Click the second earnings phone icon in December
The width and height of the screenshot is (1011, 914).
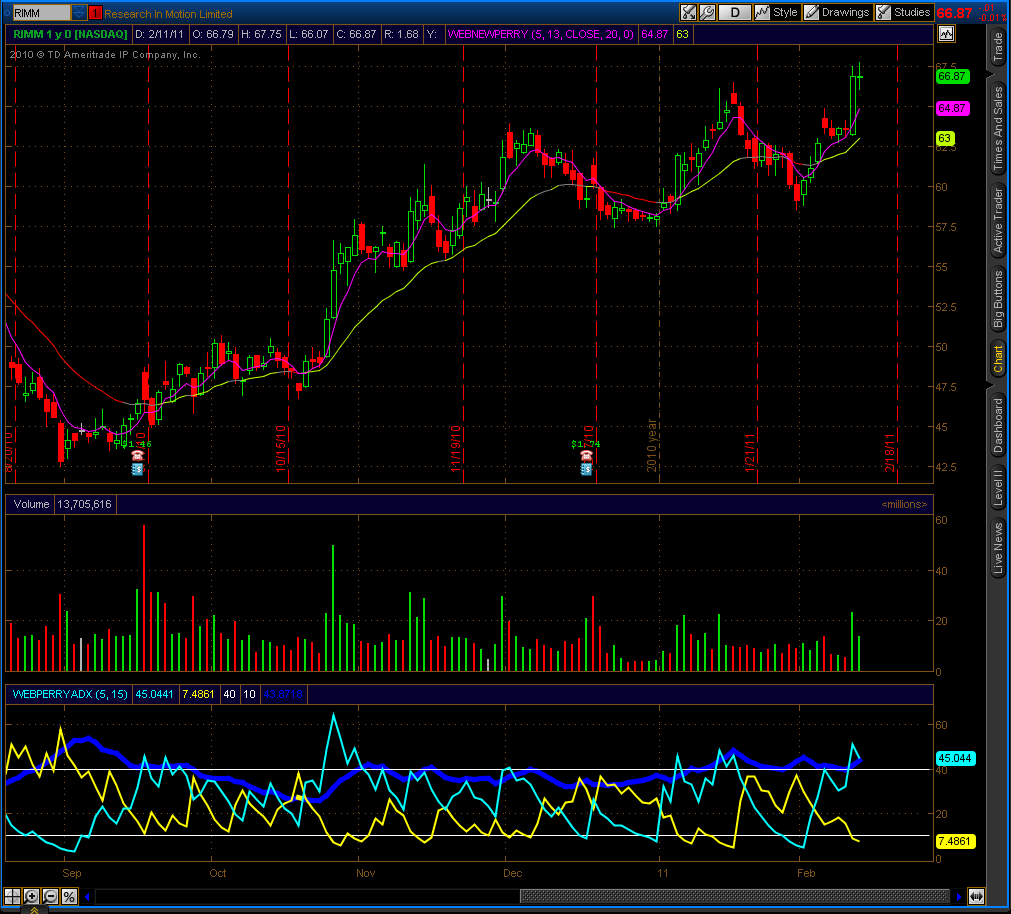point(586,456)
